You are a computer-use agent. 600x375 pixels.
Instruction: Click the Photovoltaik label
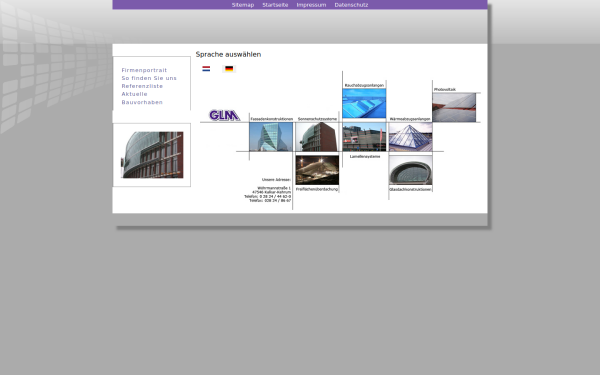(x=445, y=90)
